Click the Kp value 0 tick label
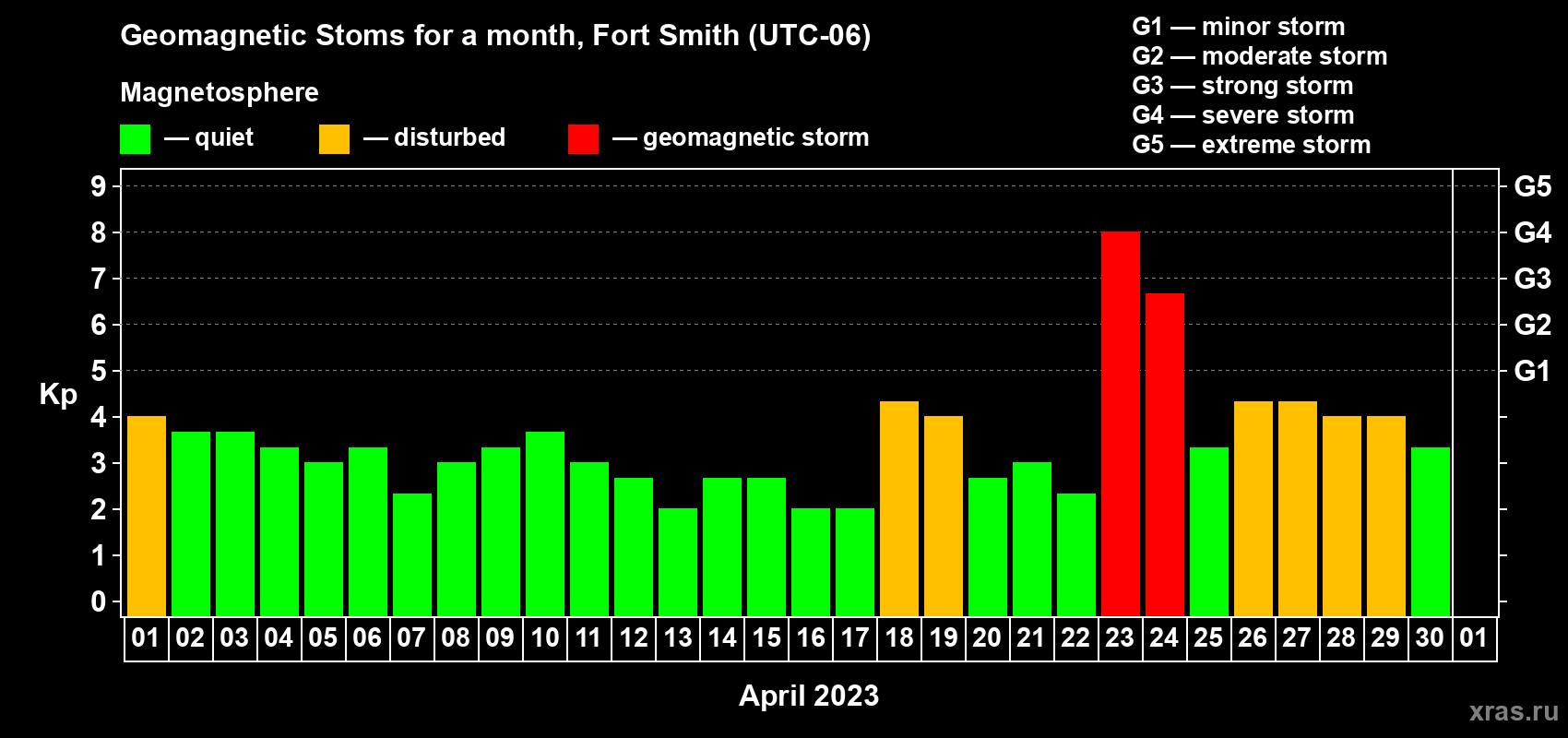This screenshot has width=1568, height=738. coord(99,601)
